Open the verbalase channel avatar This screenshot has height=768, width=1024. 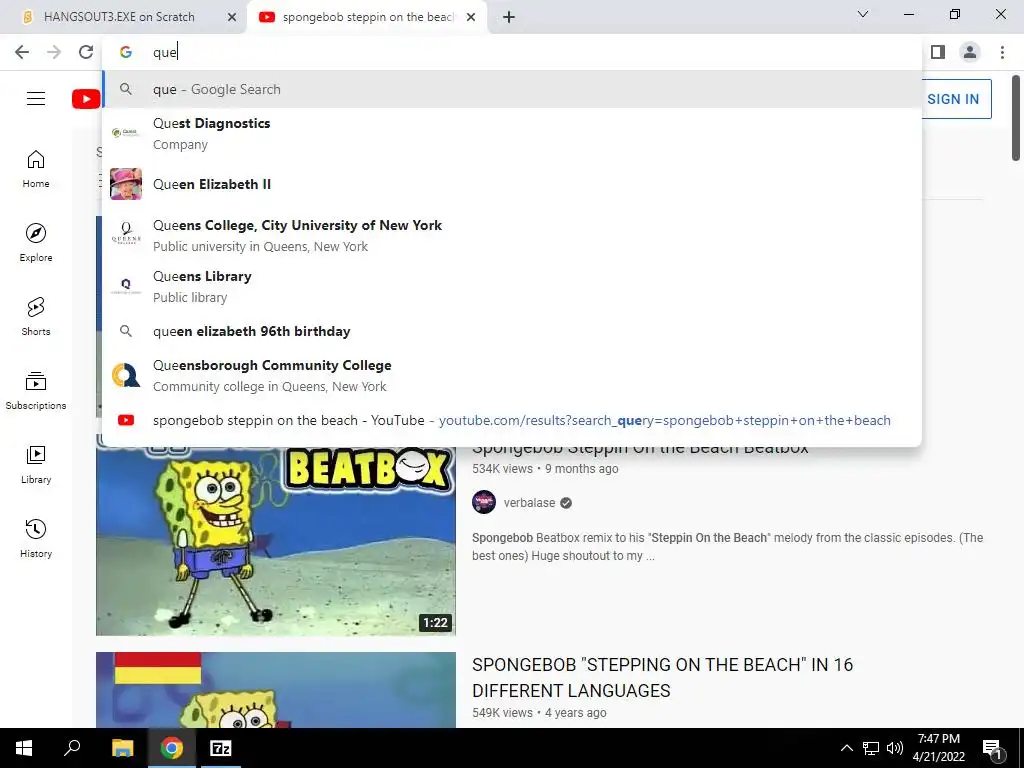point(484,502)
